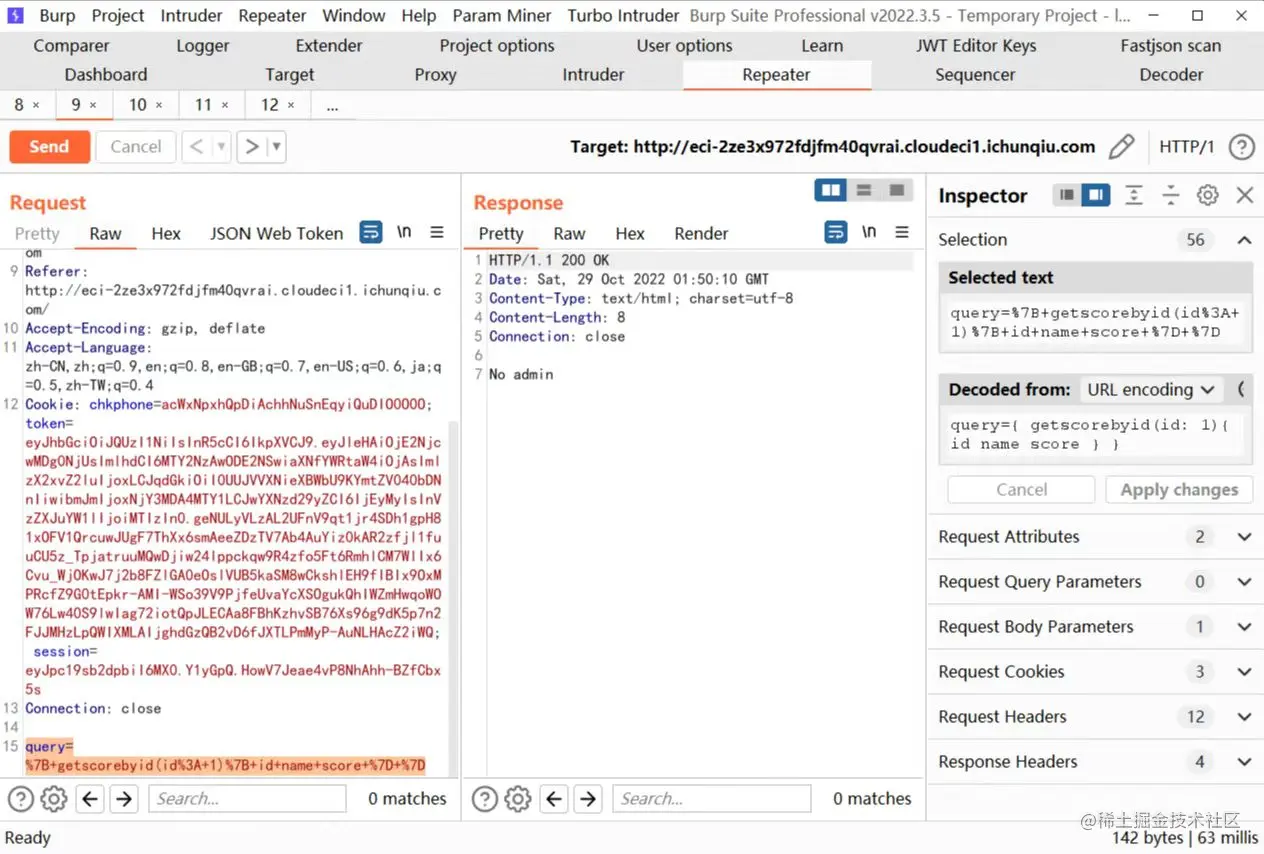Open request search settings gear
The image size is (1264, 854).
click(x=54, y=798)
